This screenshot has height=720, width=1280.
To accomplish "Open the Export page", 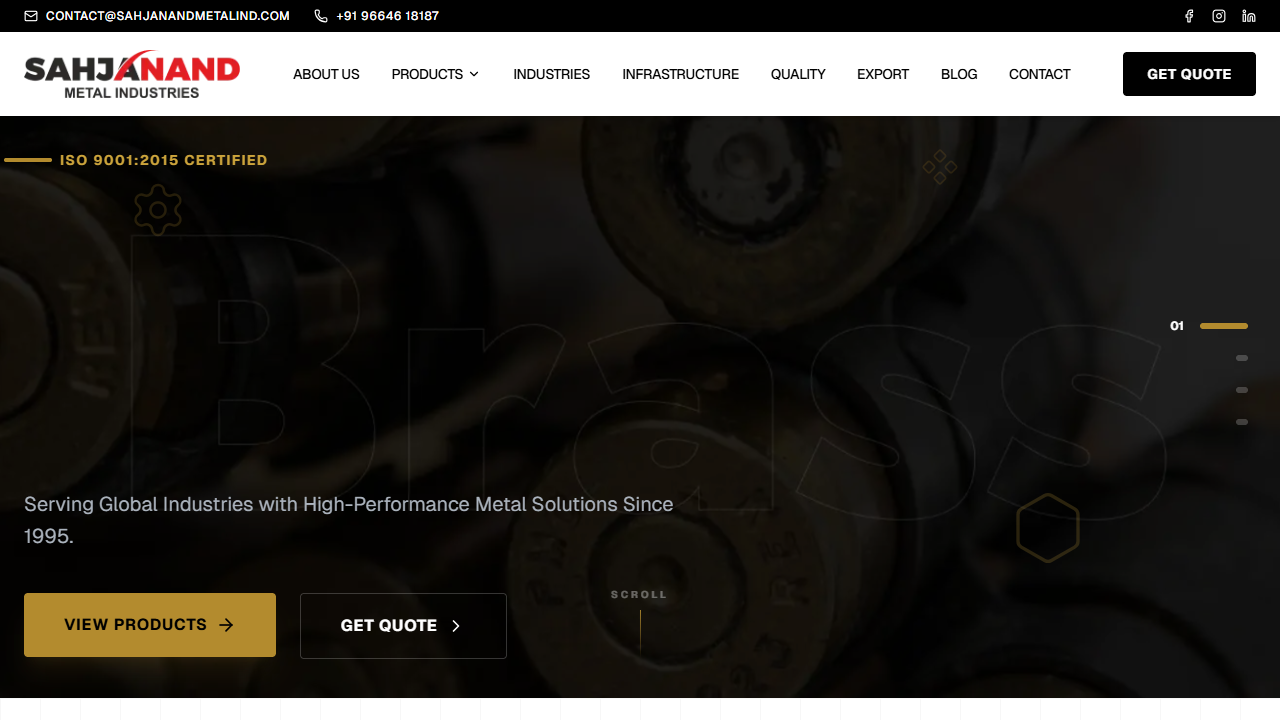I will tap(883, 74).
